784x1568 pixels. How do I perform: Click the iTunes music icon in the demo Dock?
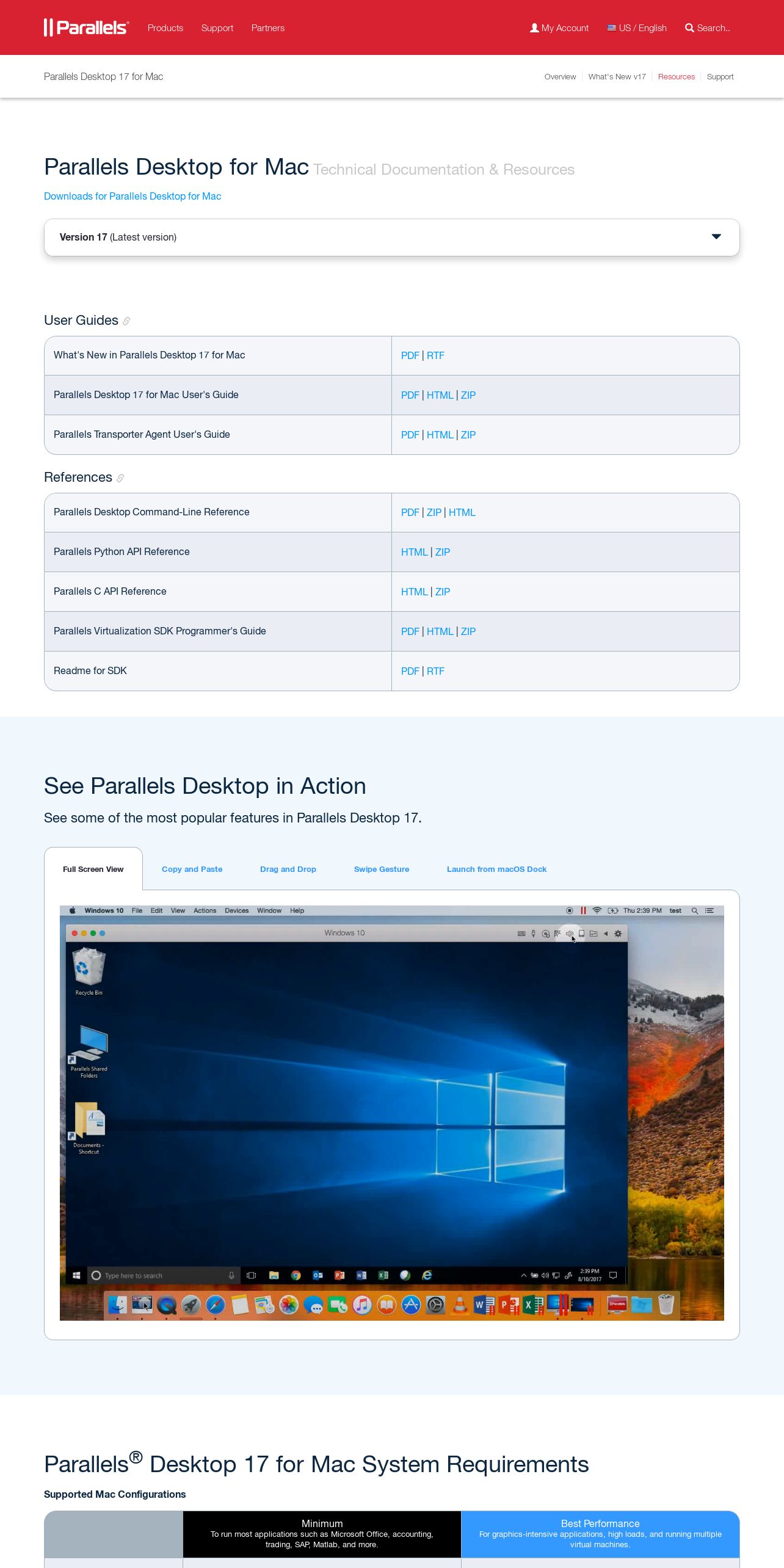[362, 1305]
